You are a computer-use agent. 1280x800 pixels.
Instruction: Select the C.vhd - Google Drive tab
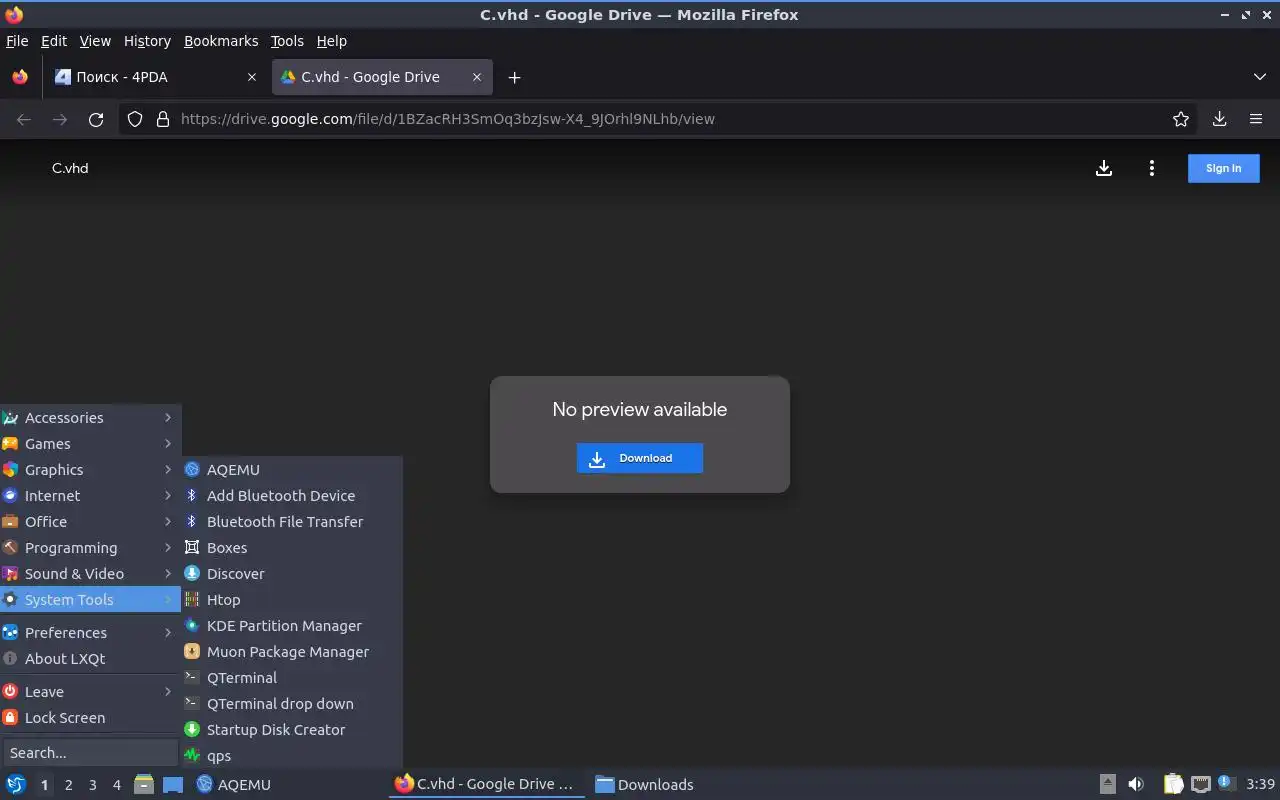[x=382, y=77]
